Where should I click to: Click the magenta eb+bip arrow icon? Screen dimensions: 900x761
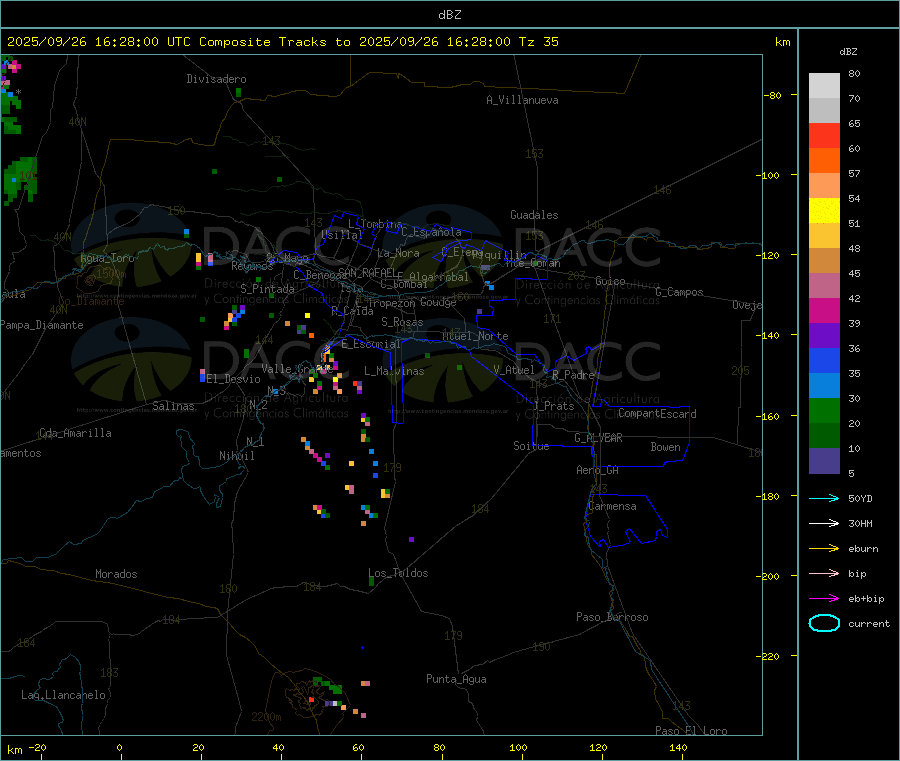(824, 599)
